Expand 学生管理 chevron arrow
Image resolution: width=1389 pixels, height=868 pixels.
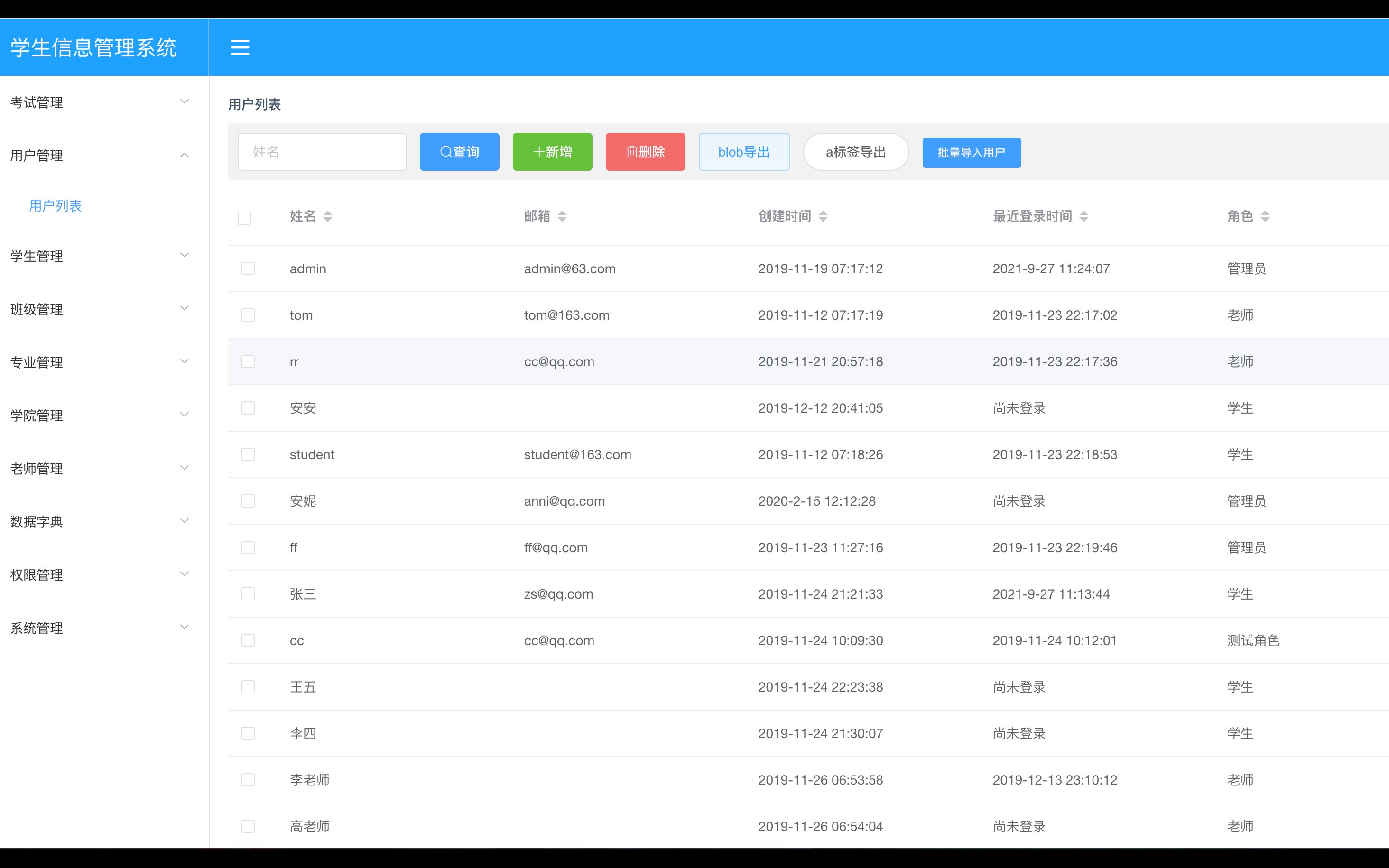[184, 256]
